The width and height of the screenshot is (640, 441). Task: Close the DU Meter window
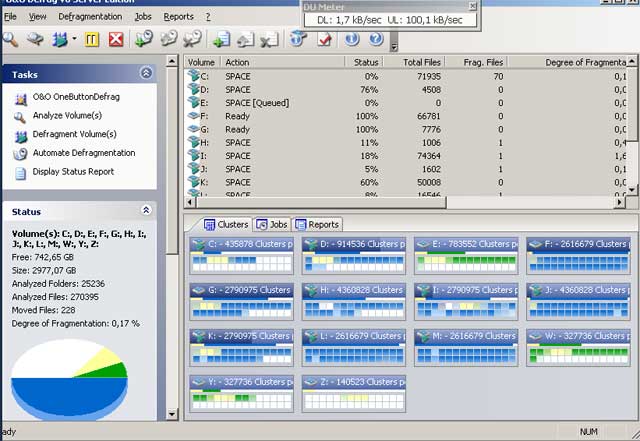[473, 6]
